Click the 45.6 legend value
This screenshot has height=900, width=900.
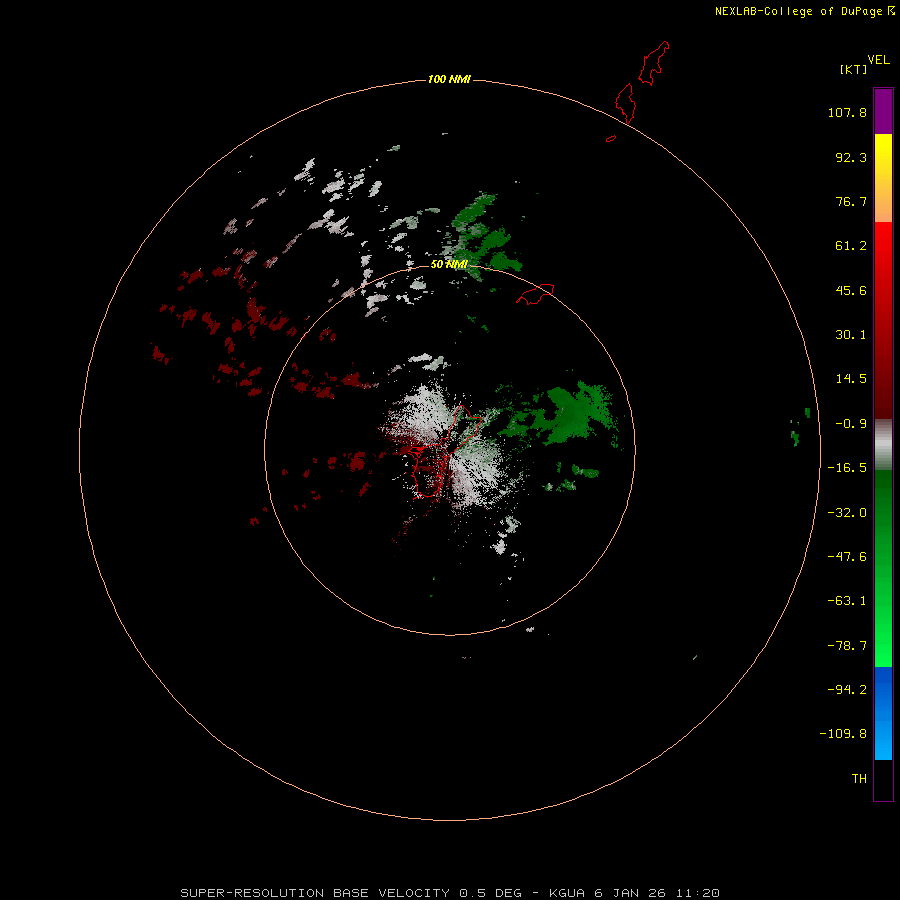[851, 290]
